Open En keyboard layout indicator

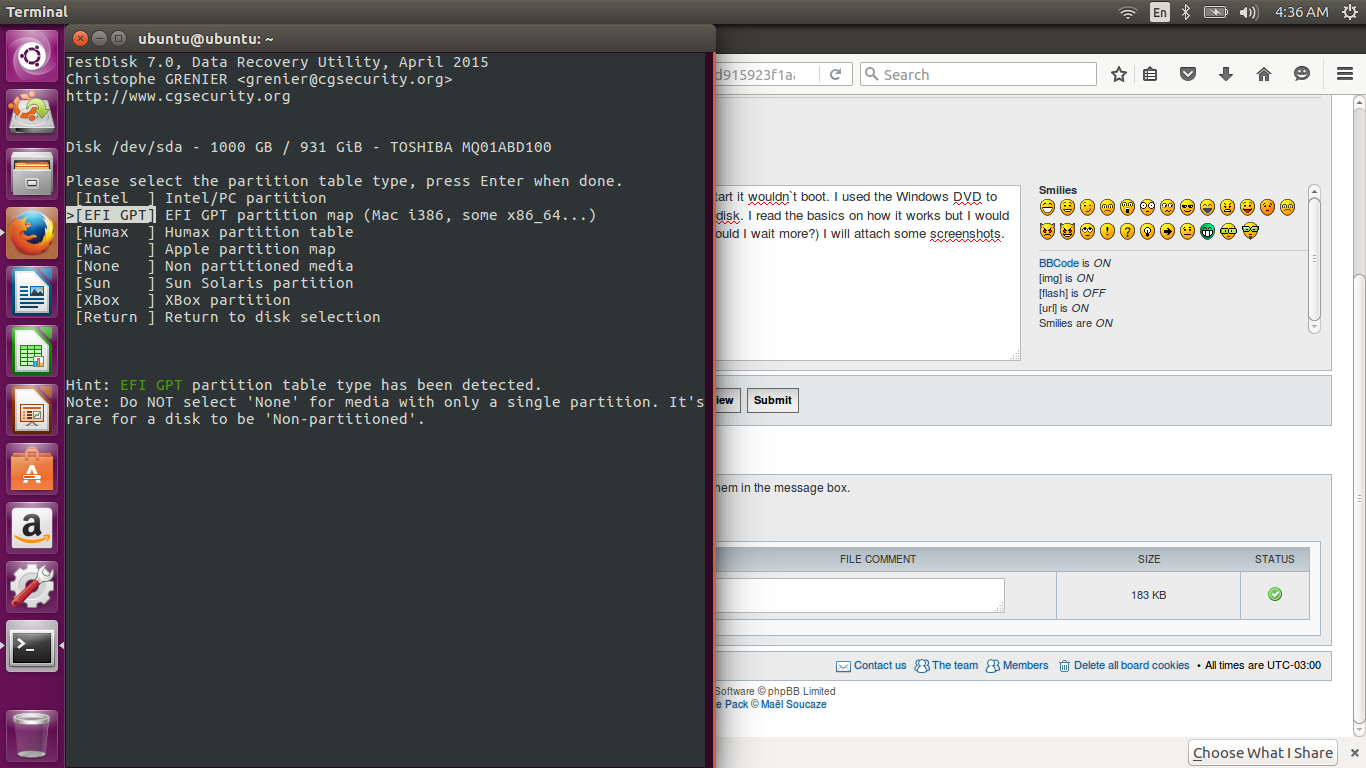pos(1160,12)
